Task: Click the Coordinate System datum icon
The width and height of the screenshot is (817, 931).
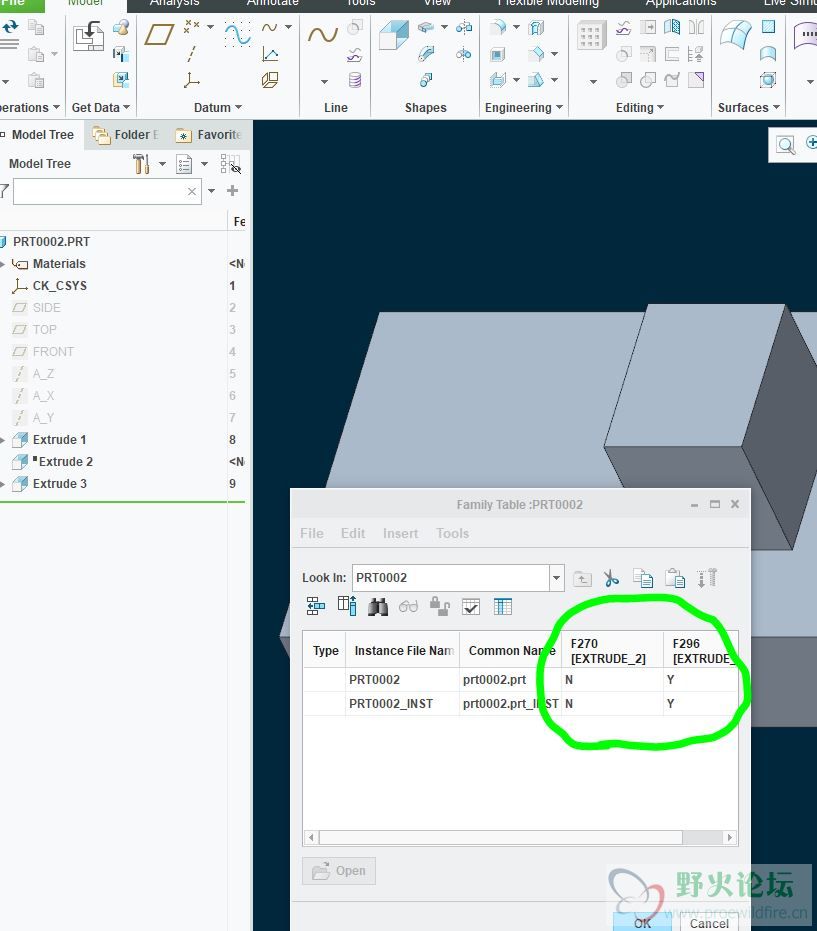Action: [x=191, y=81]
